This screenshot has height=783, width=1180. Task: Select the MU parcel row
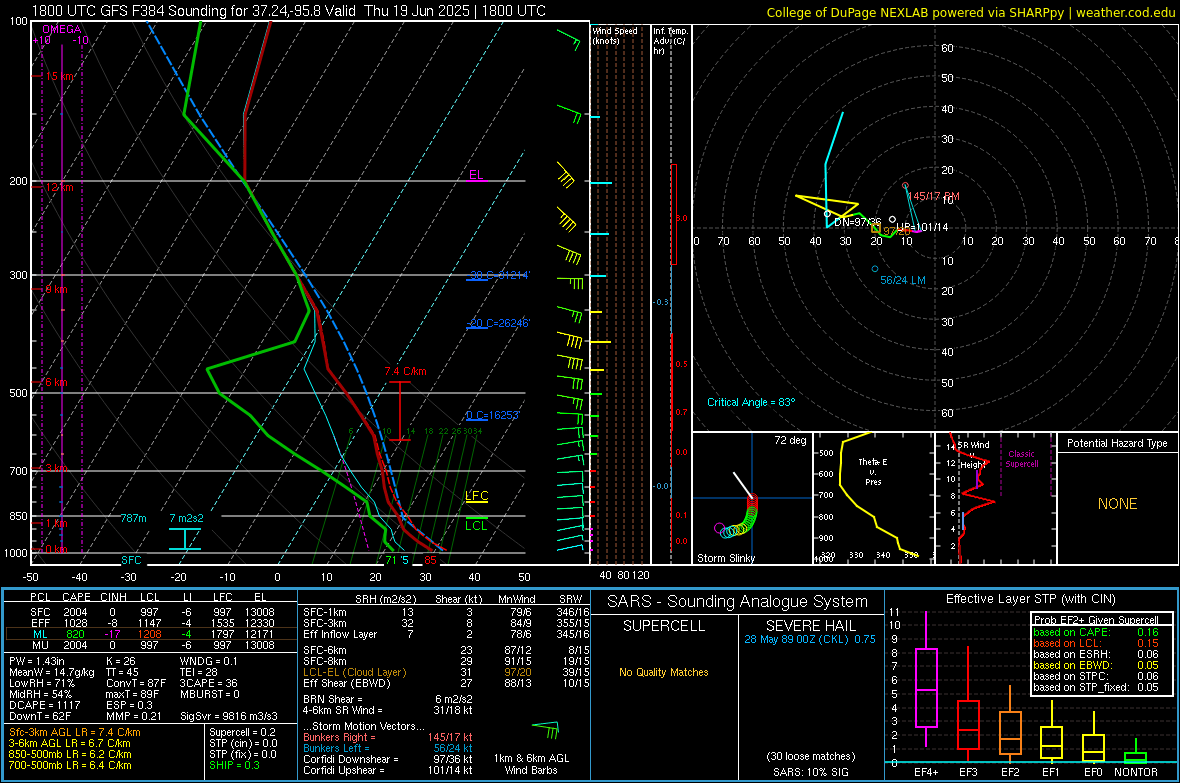pos(151,644)
